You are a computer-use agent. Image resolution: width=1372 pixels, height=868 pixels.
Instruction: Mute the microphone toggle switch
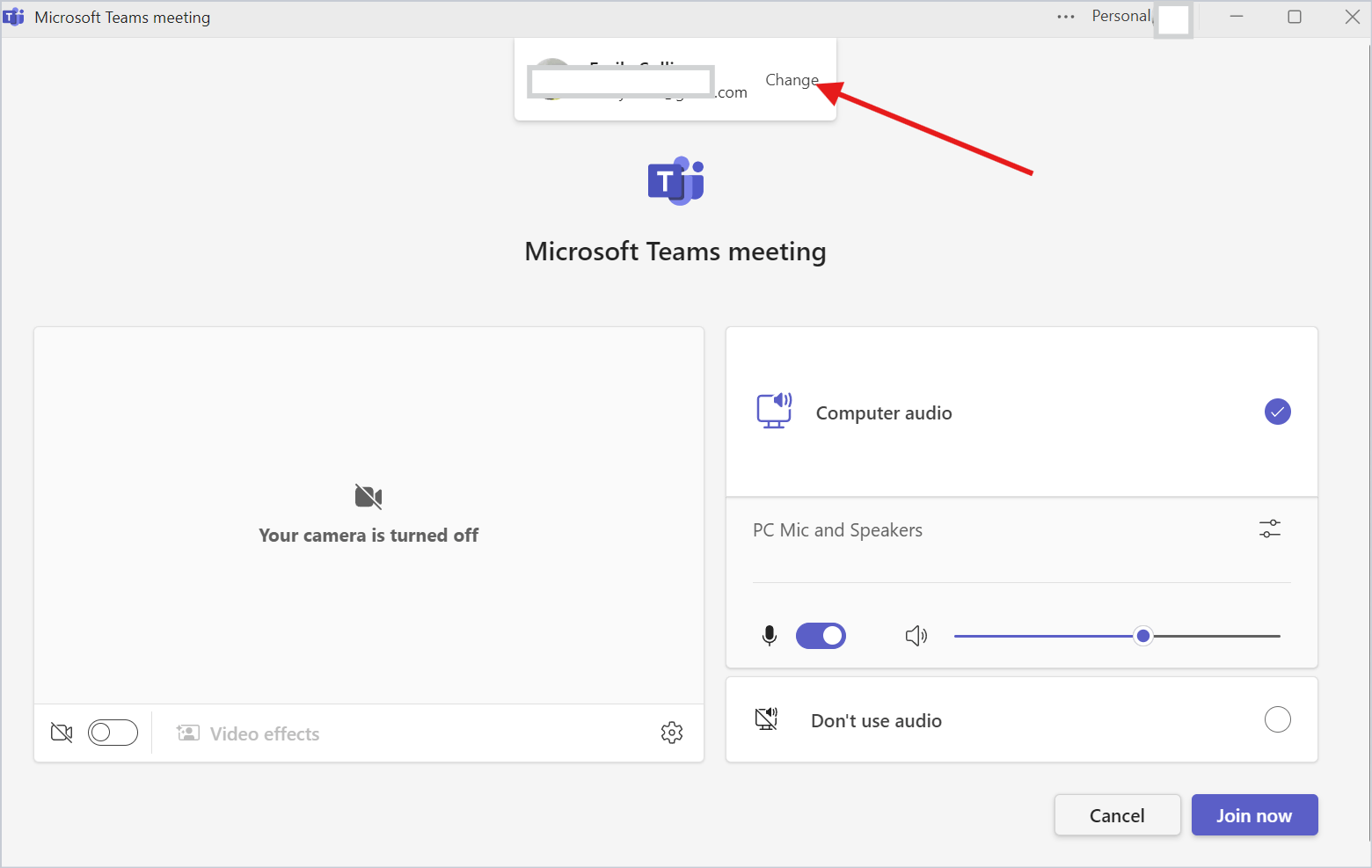[821, 636]
